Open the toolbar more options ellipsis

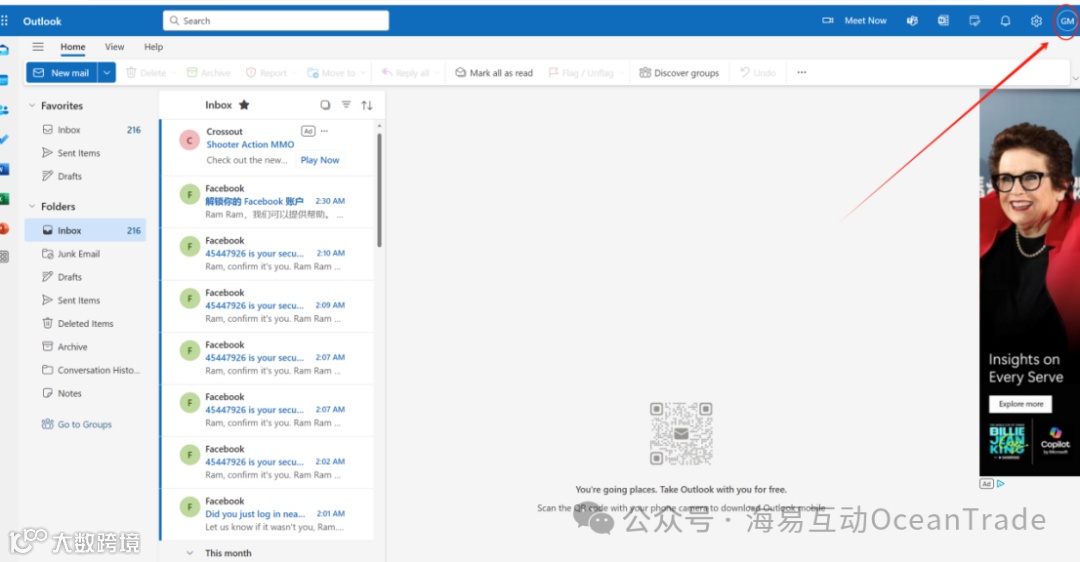802,72
